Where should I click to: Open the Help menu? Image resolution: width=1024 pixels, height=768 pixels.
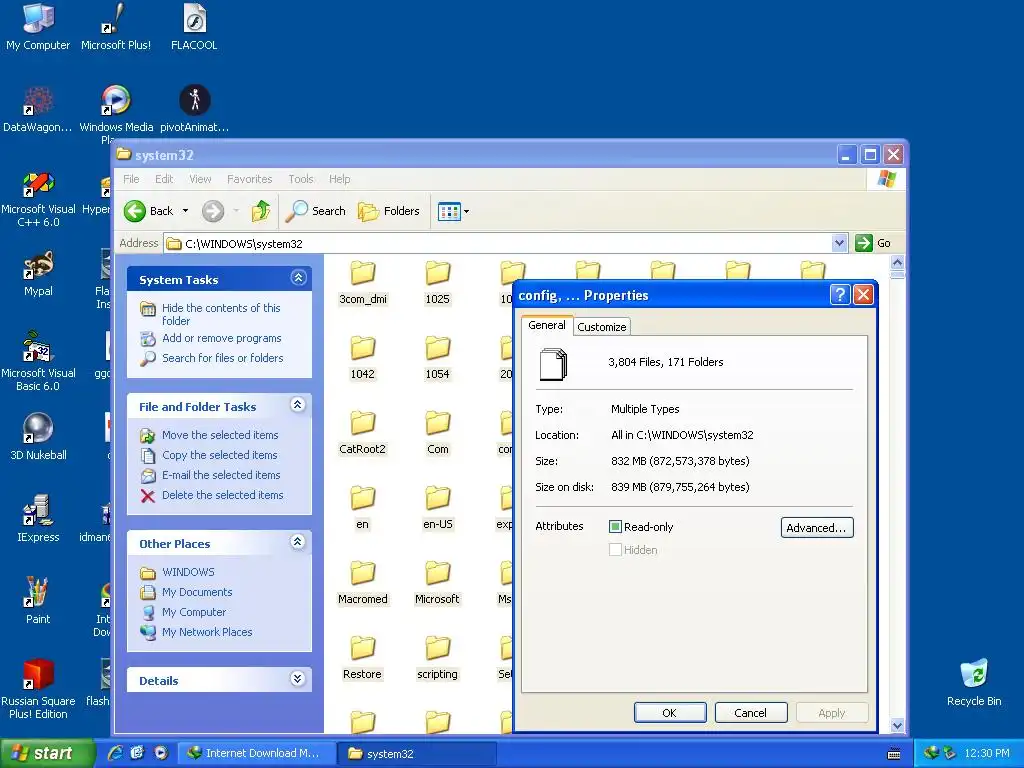coord(340,179)
